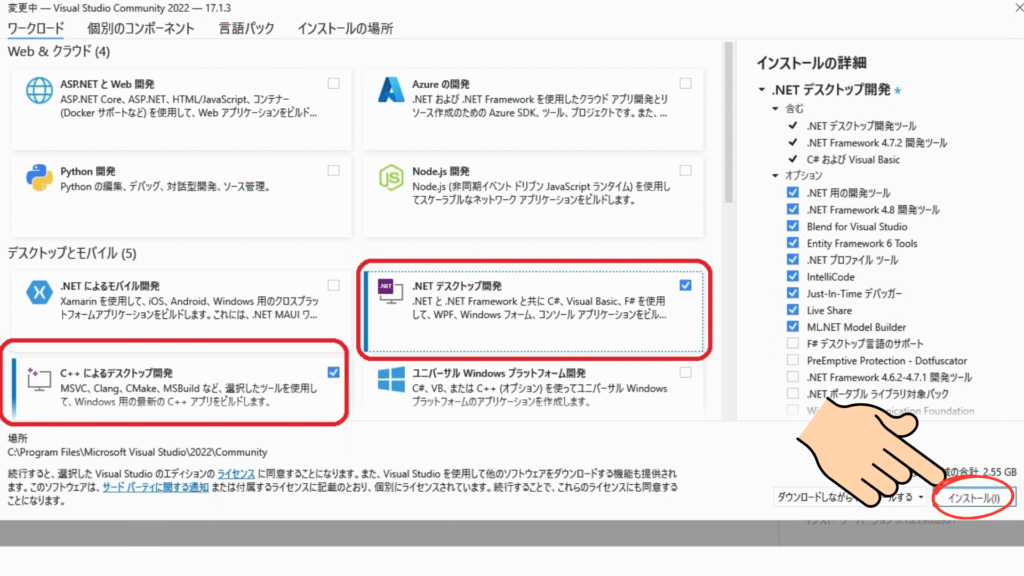The image size is (1024, 576).
Task: Uncheck Entity Framework 6 Tools option
Action: pos(793,243)
